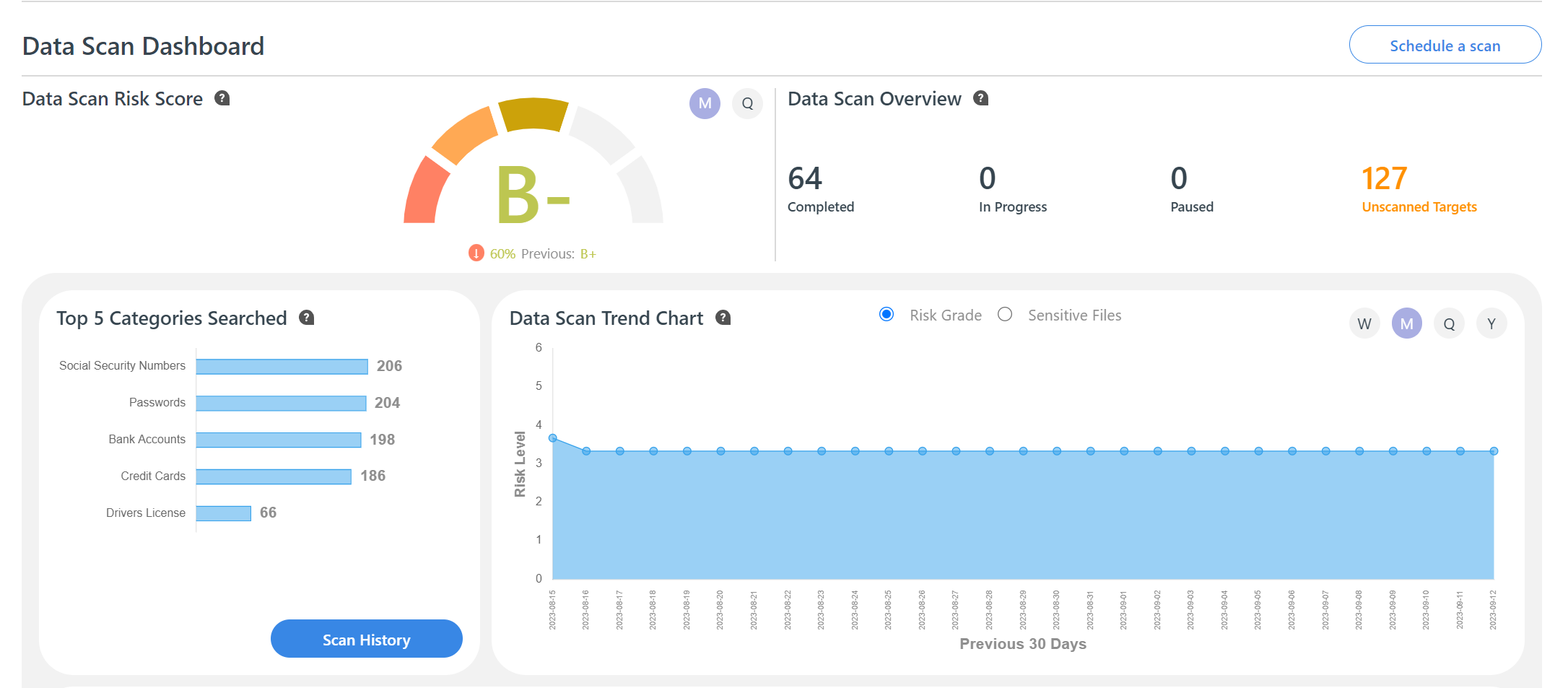Viewport: 1568px width, 688px height.
Task: Switch trend chart to weekly 'W' view
Action: pos(1364,323)
